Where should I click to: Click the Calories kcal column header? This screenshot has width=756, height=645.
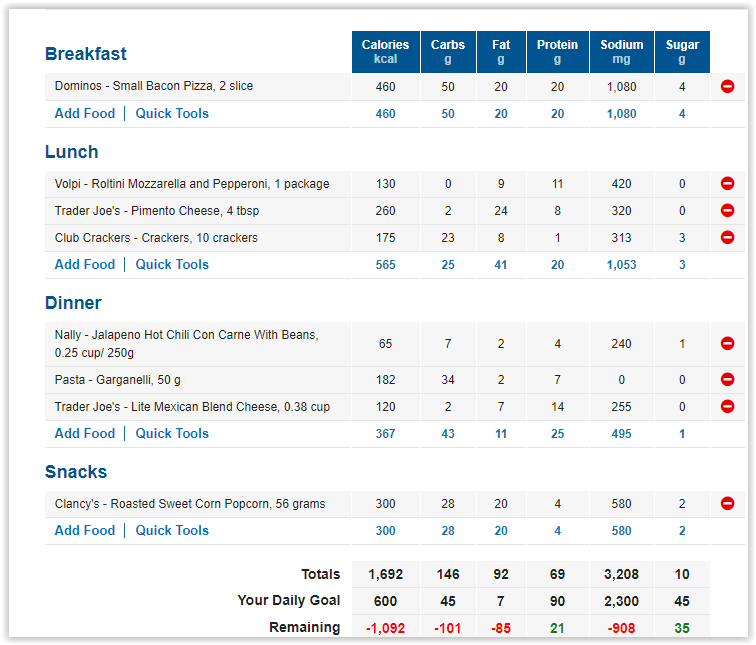click(x=386, y=52)
